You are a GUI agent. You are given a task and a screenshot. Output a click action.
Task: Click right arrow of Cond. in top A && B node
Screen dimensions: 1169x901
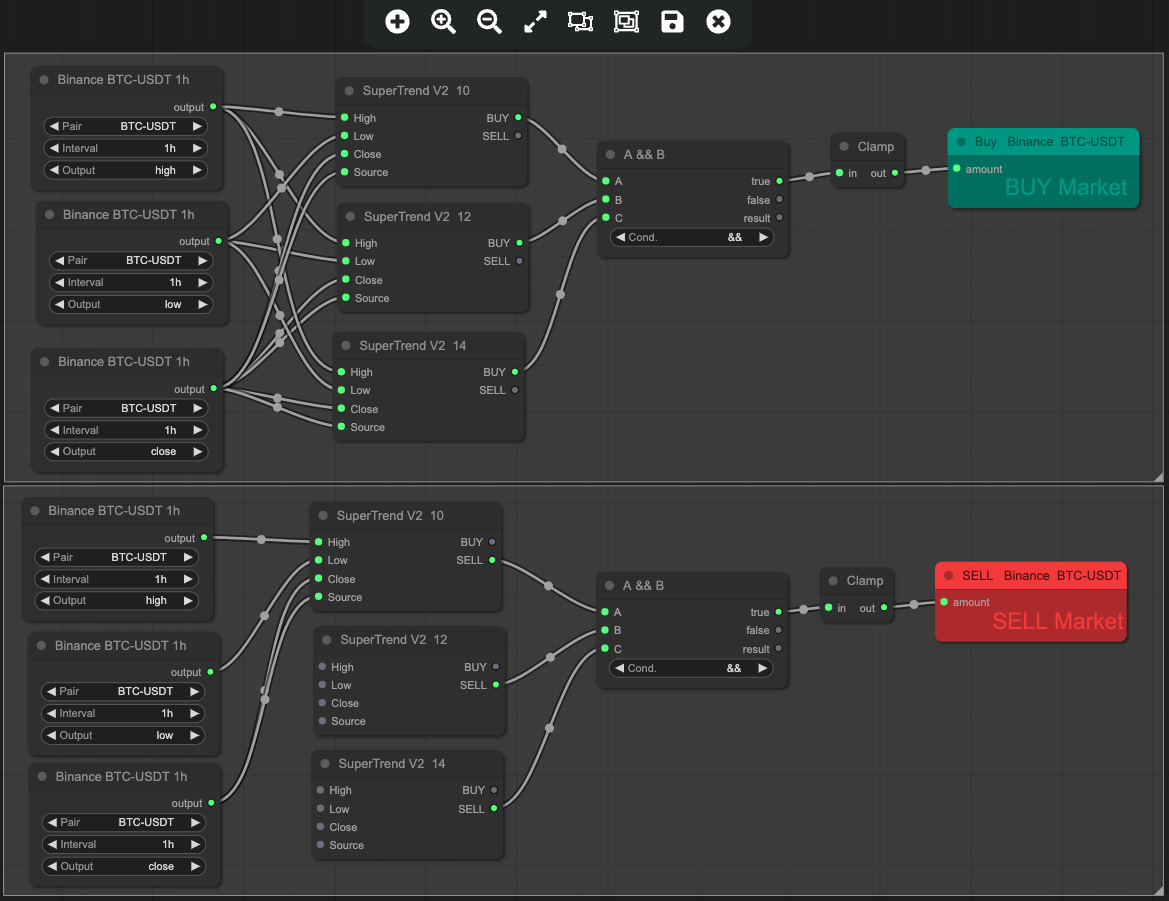(763, 238)
